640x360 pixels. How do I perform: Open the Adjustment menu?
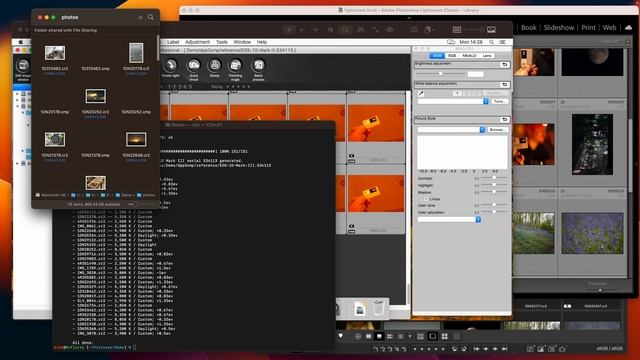pos(197,42)
